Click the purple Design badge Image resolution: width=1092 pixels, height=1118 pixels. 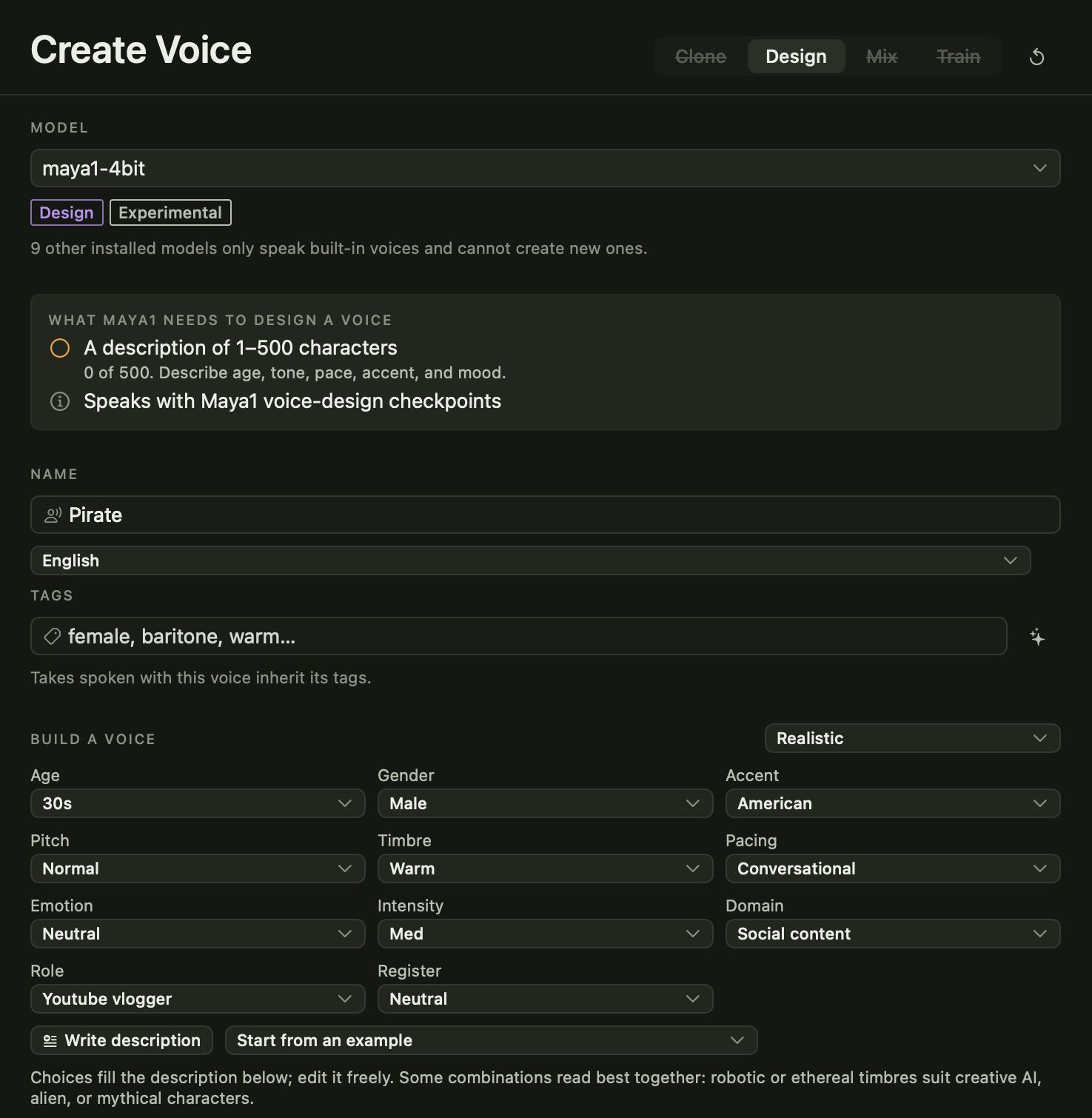point(67,212)
